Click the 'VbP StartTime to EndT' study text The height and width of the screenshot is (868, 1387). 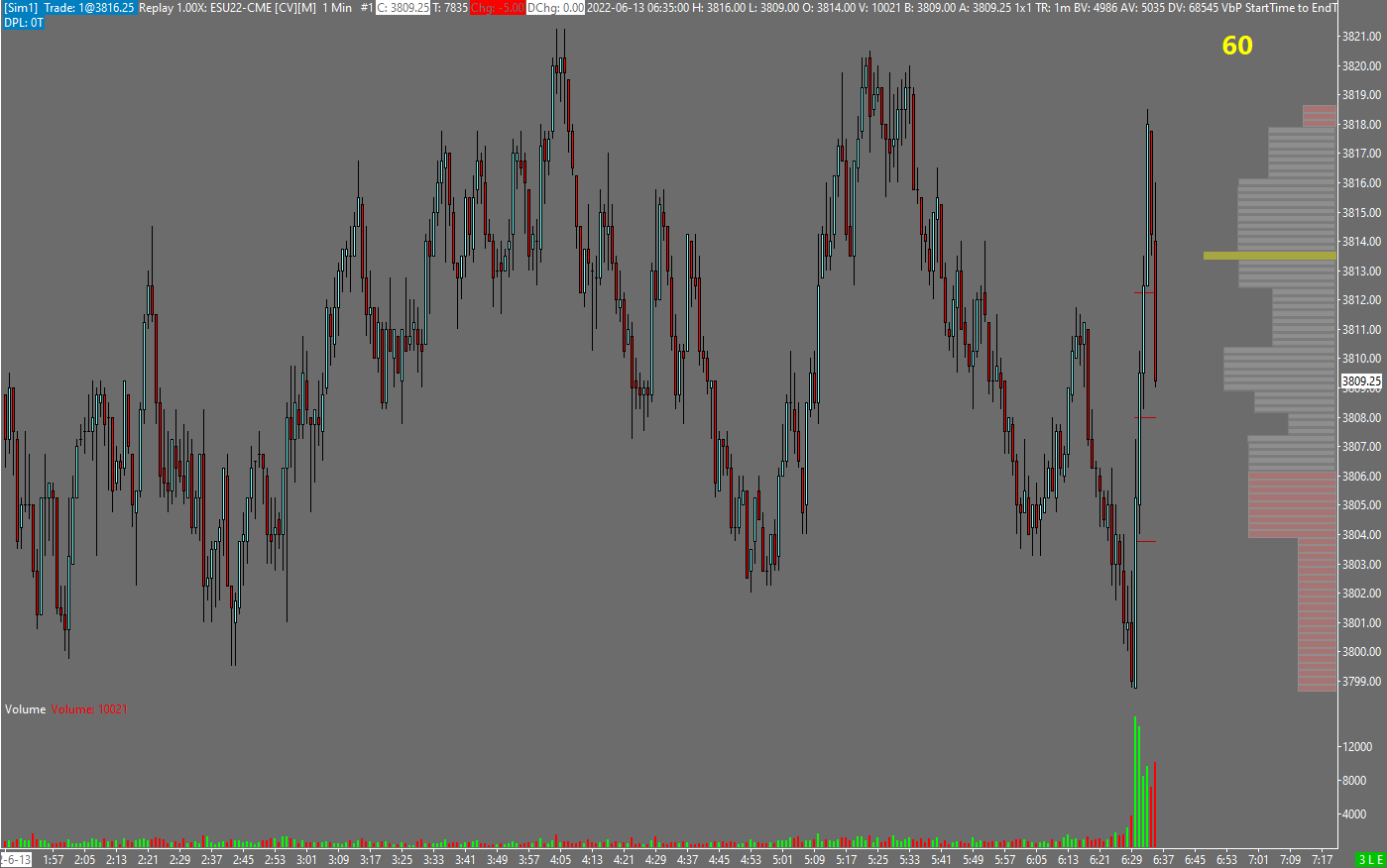click(1280, 8)
